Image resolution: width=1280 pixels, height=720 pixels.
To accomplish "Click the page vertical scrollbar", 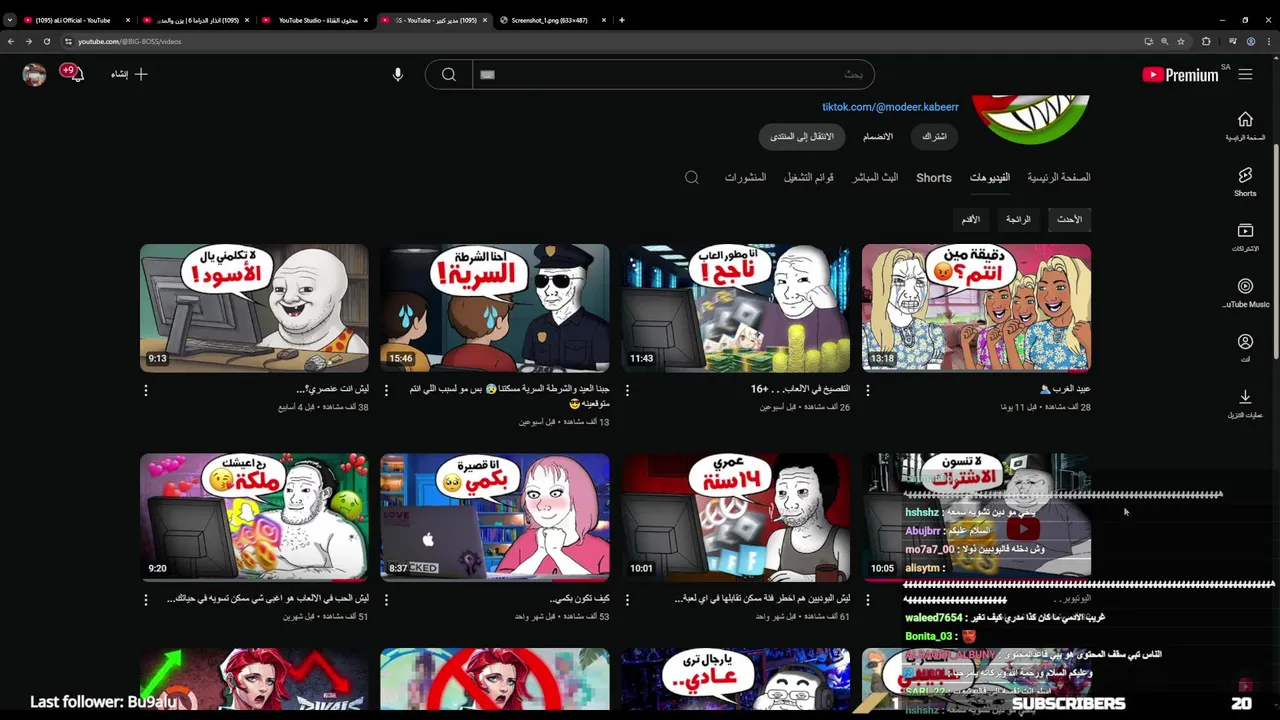I will click(1275, 250).
